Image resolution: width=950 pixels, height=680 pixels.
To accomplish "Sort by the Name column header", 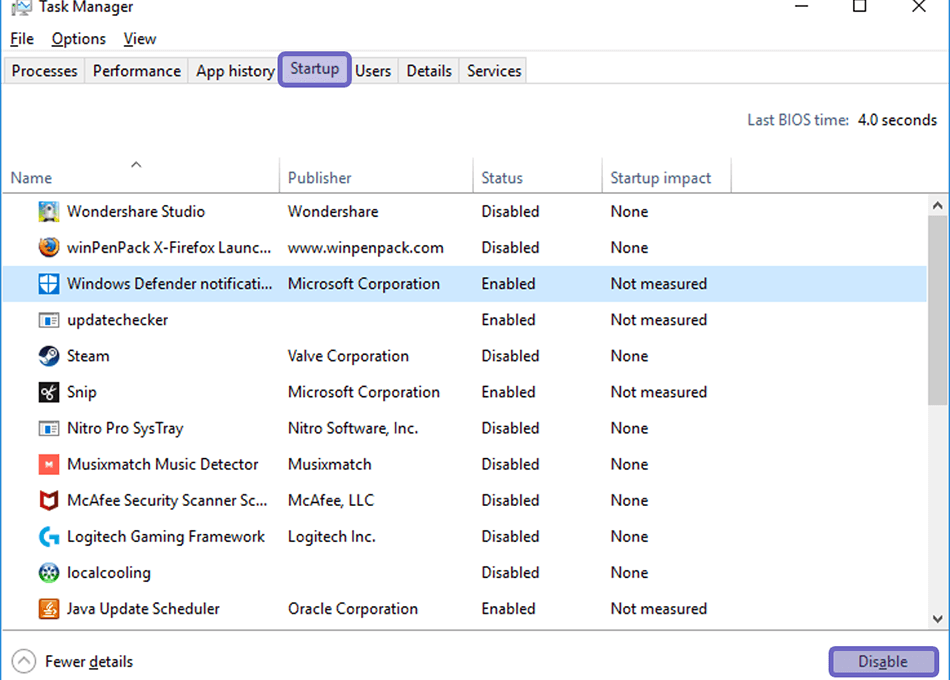I will [141, 175].
